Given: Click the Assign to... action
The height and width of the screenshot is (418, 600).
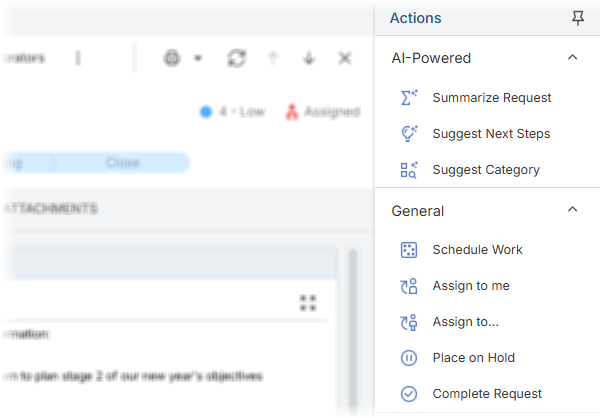Looking at the screenshot, I should coord(465,322).
